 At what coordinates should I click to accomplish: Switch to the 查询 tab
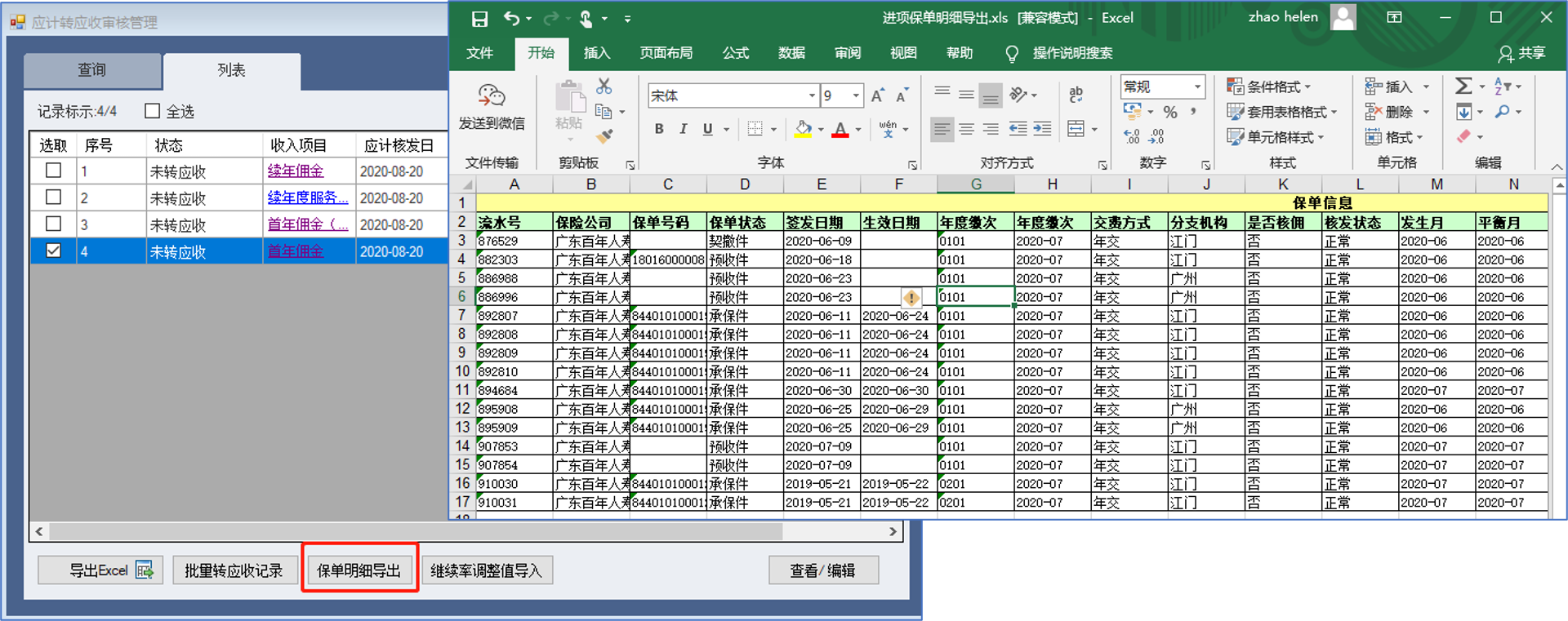tap(92, 70)
